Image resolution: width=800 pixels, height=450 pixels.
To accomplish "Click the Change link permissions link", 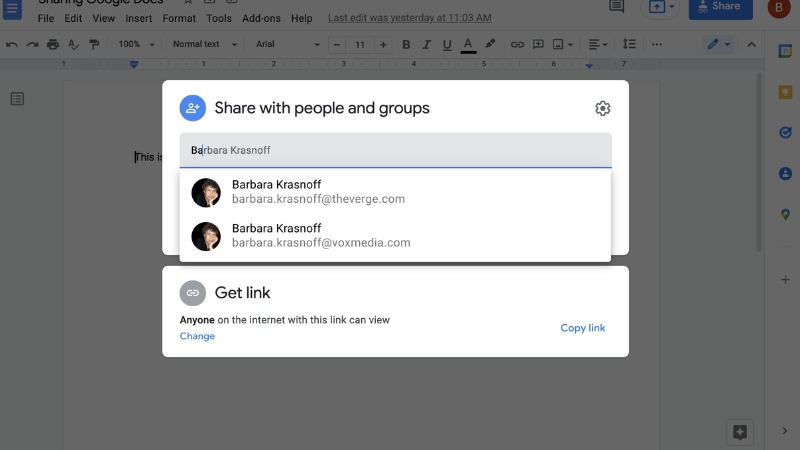I will tap(197, 336).
